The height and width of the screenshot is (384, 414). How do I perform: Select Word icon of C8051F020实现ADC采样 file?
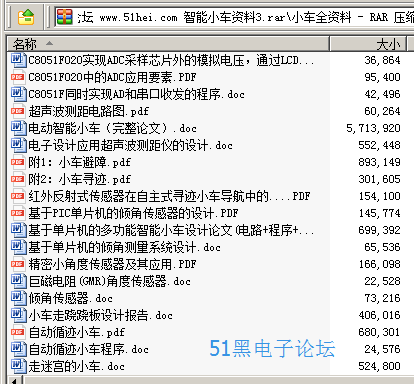click(x=18, y=60)
